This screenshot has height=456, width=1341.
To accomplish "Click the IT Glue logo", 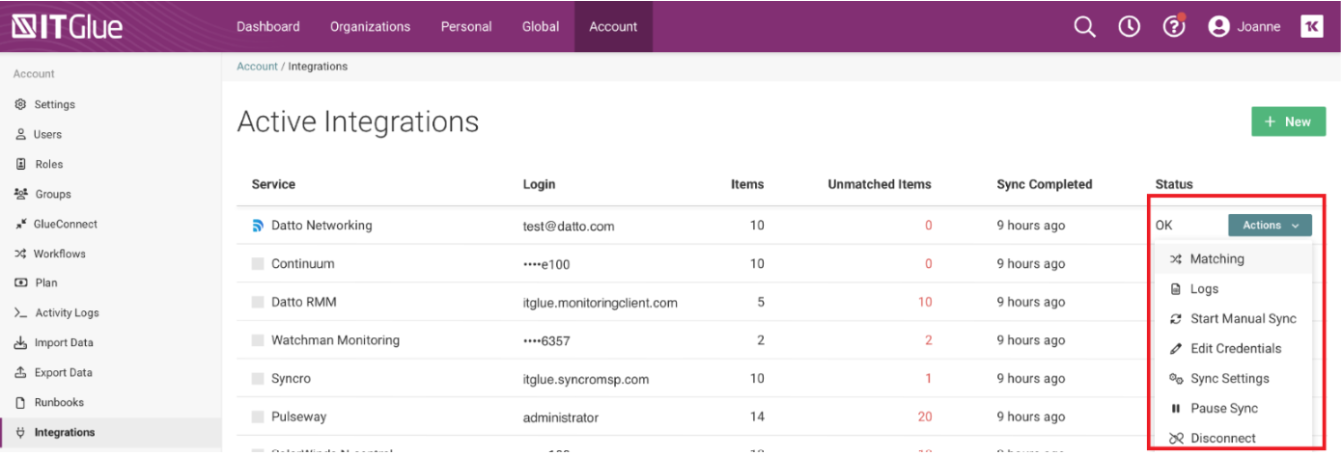I will click(67, 27).
